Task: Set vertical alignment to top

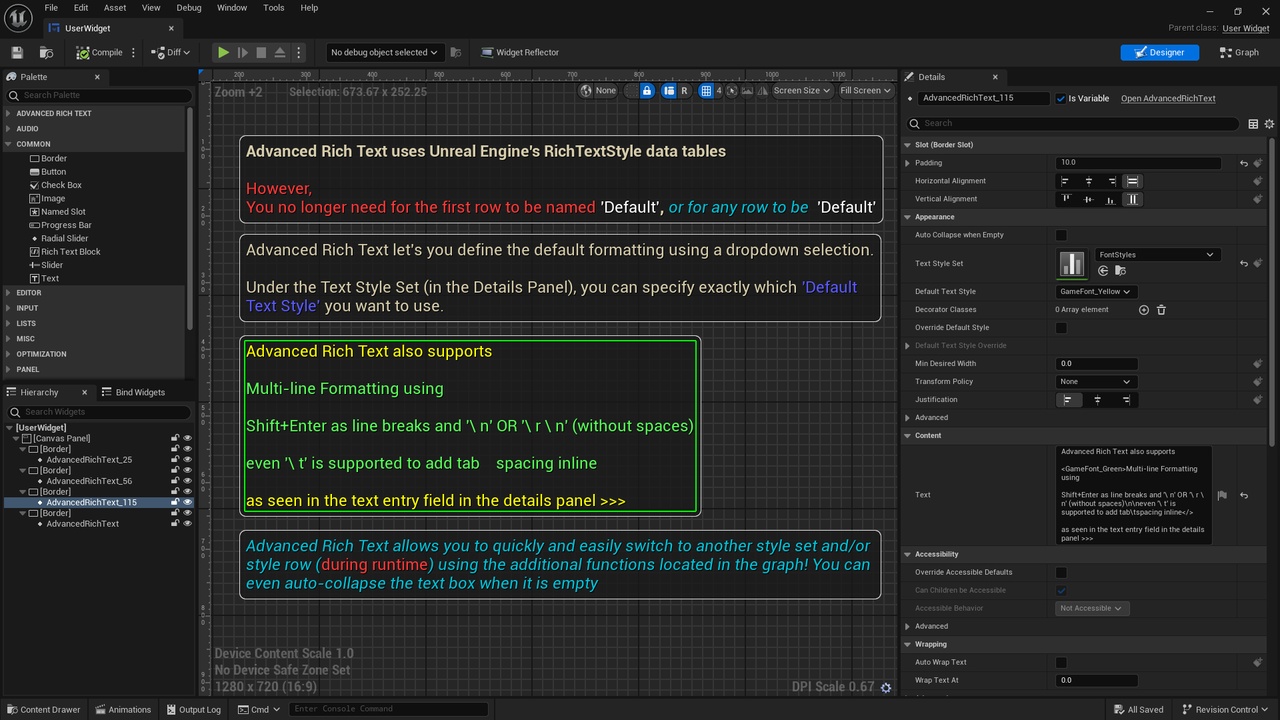Action: pyautogui.click(x=1065, y=199)
